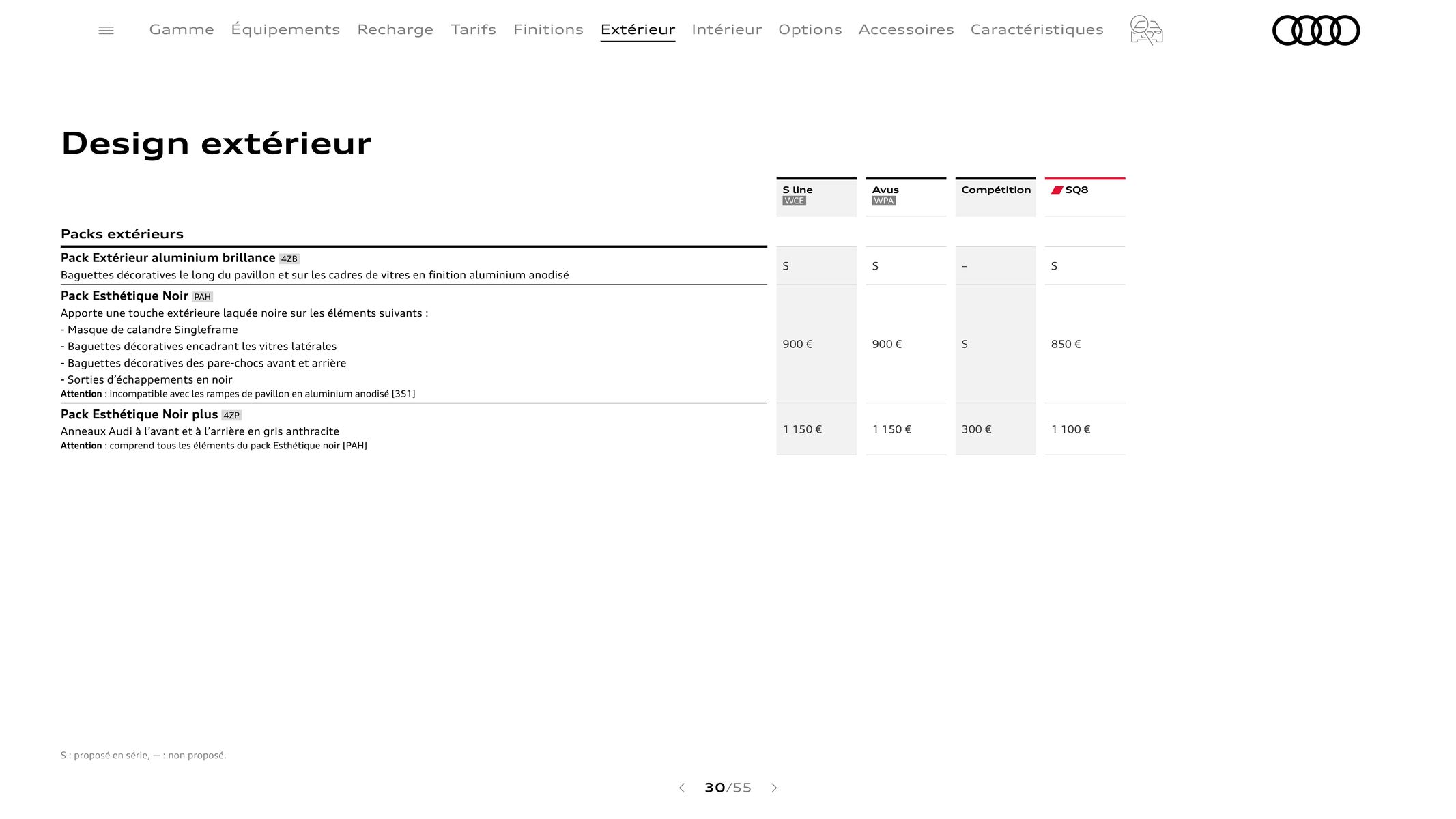Go to next page arrow
This screenshot has height=819, width=1456.
774,788
